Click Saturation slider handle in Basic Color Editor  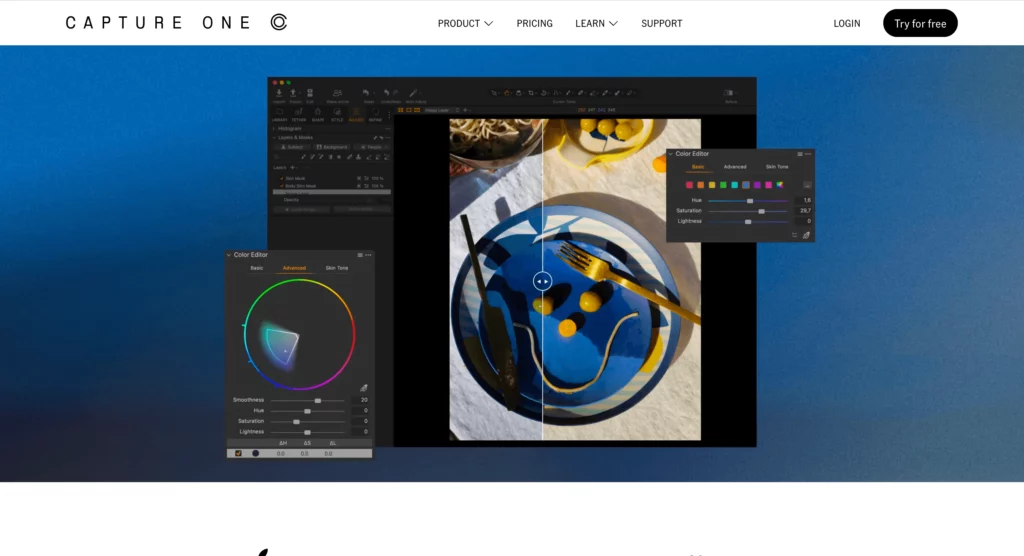(761, 212)
